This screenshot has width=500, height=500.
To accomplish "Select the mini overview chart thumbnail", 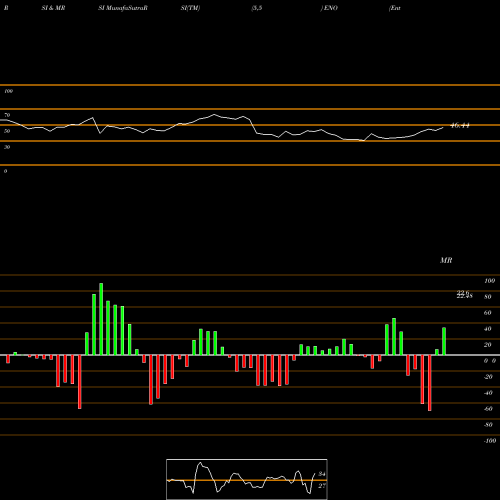I will tap(247, 479).
